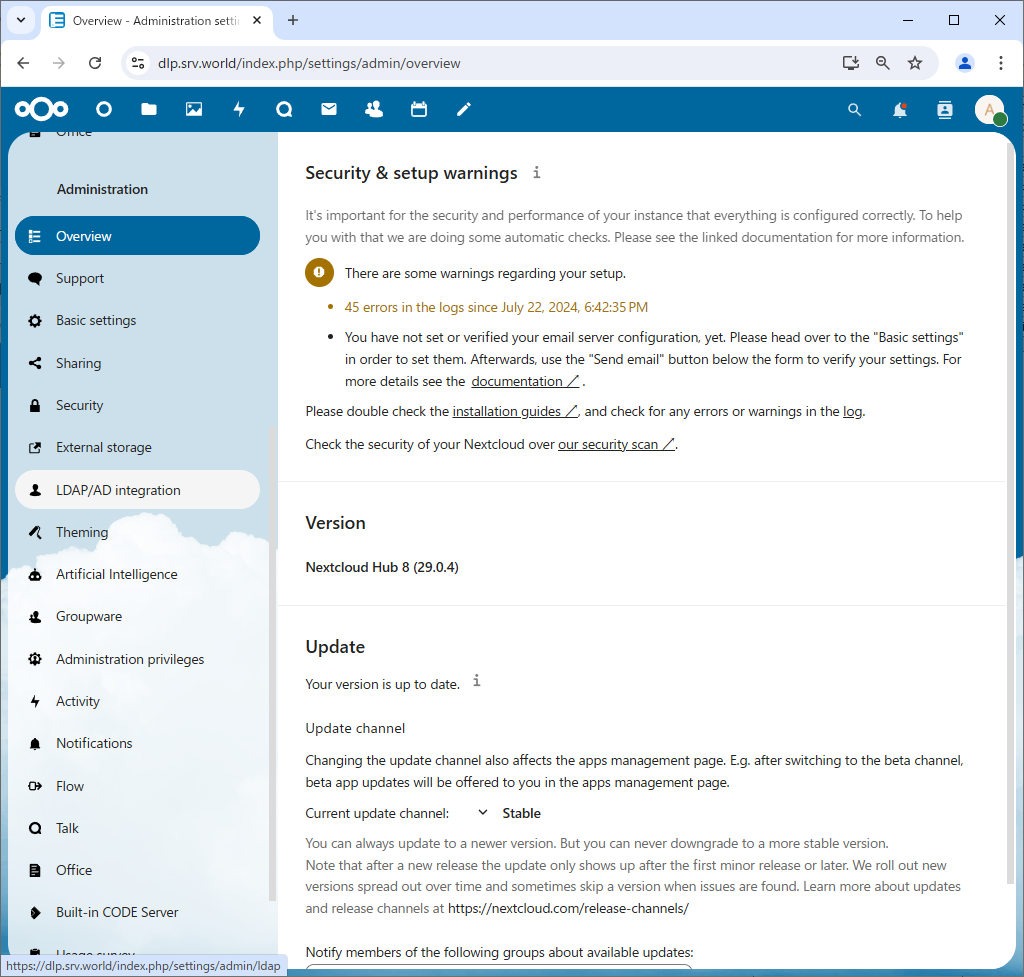Click the browser reload icon
Screen dimensions: 1024x977
click(x=95, y=63)
